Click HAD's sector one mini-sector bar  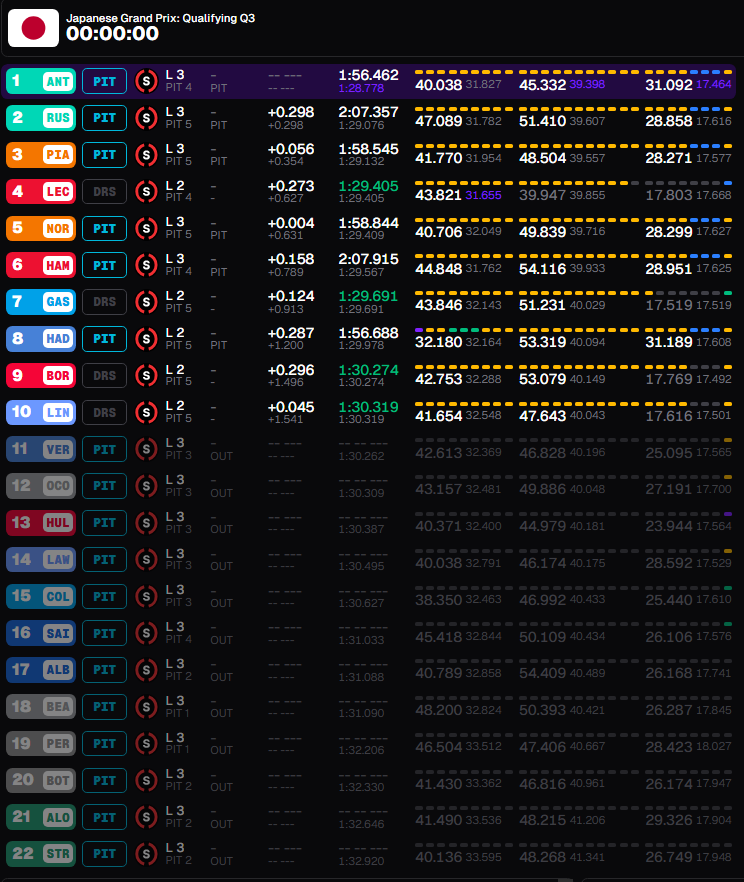(x=464, y=330)
